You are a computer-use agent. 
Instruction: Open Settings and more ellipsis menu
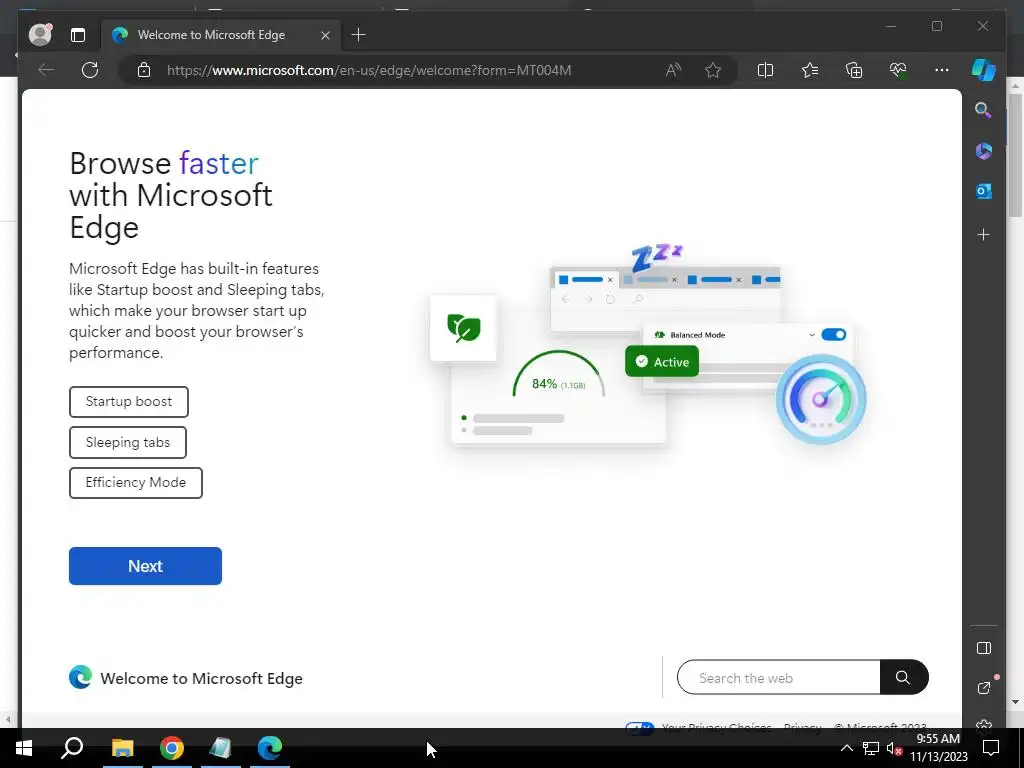942,70
